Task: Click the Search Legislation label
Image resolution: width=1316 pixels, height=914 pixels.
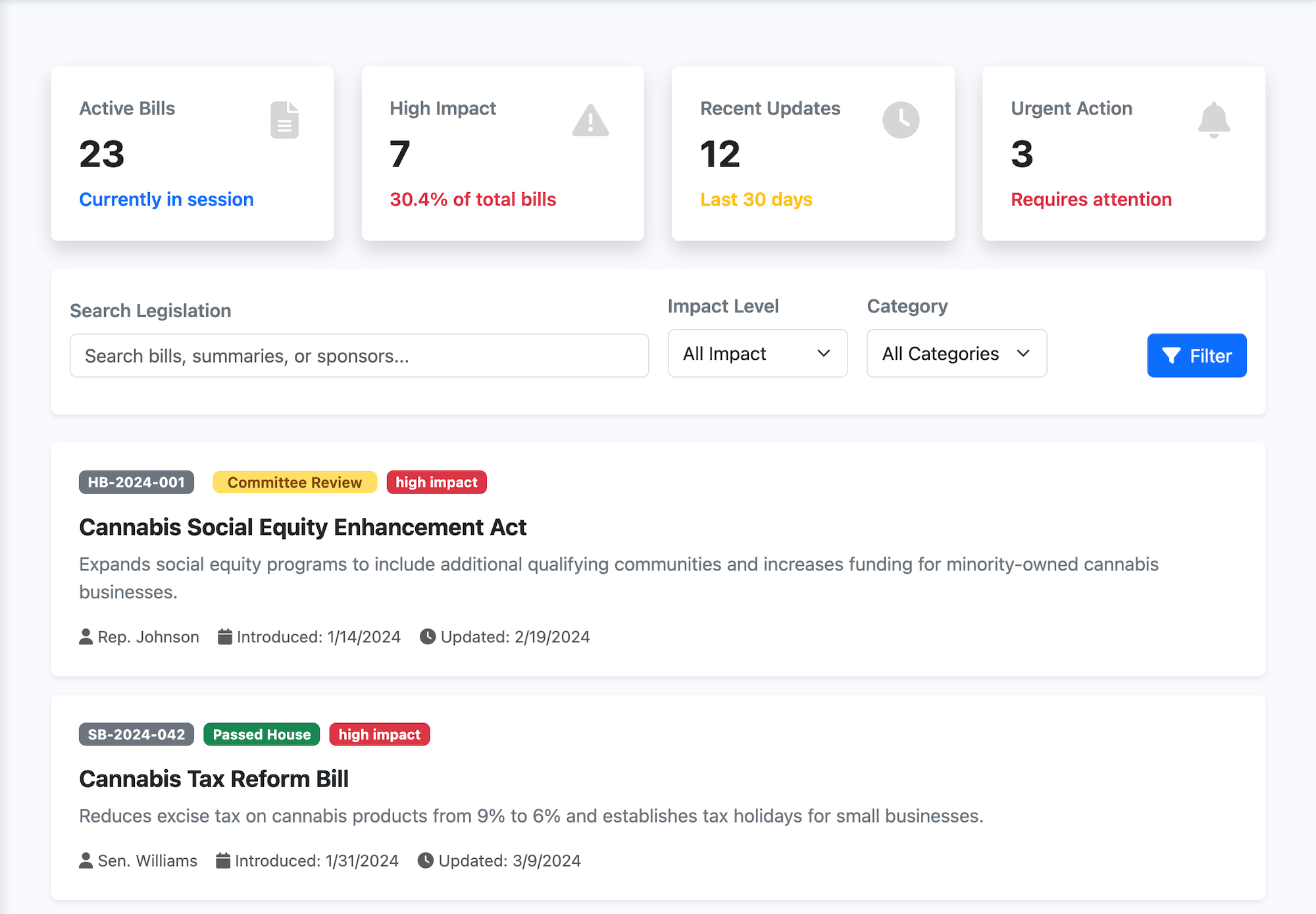Action: [x=151, y=311]
